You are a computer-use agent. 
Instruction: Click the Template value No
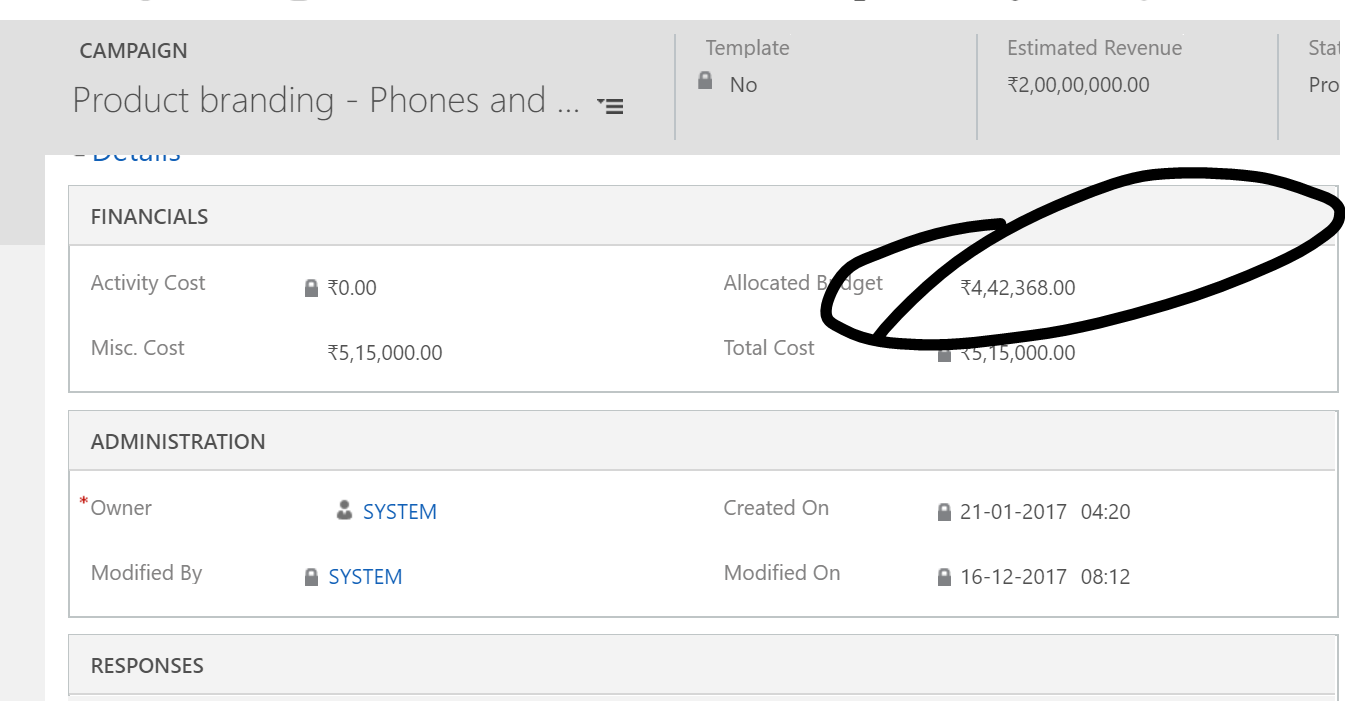[743, 85]
